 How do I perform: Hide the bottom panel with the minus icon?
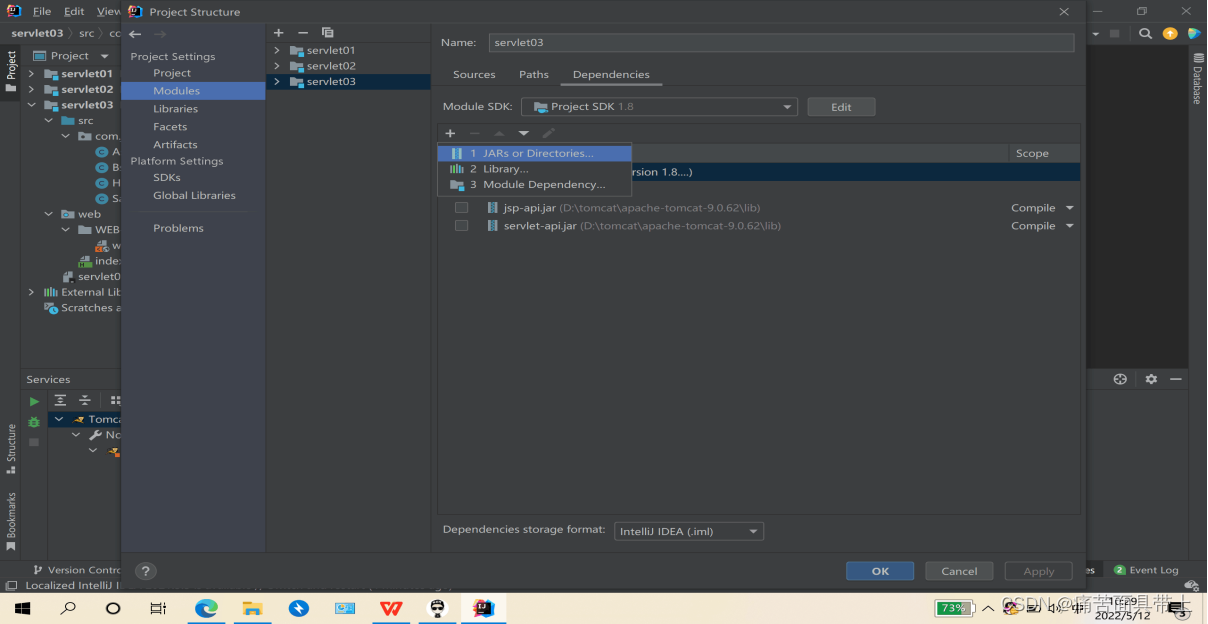coord(1176,379)
